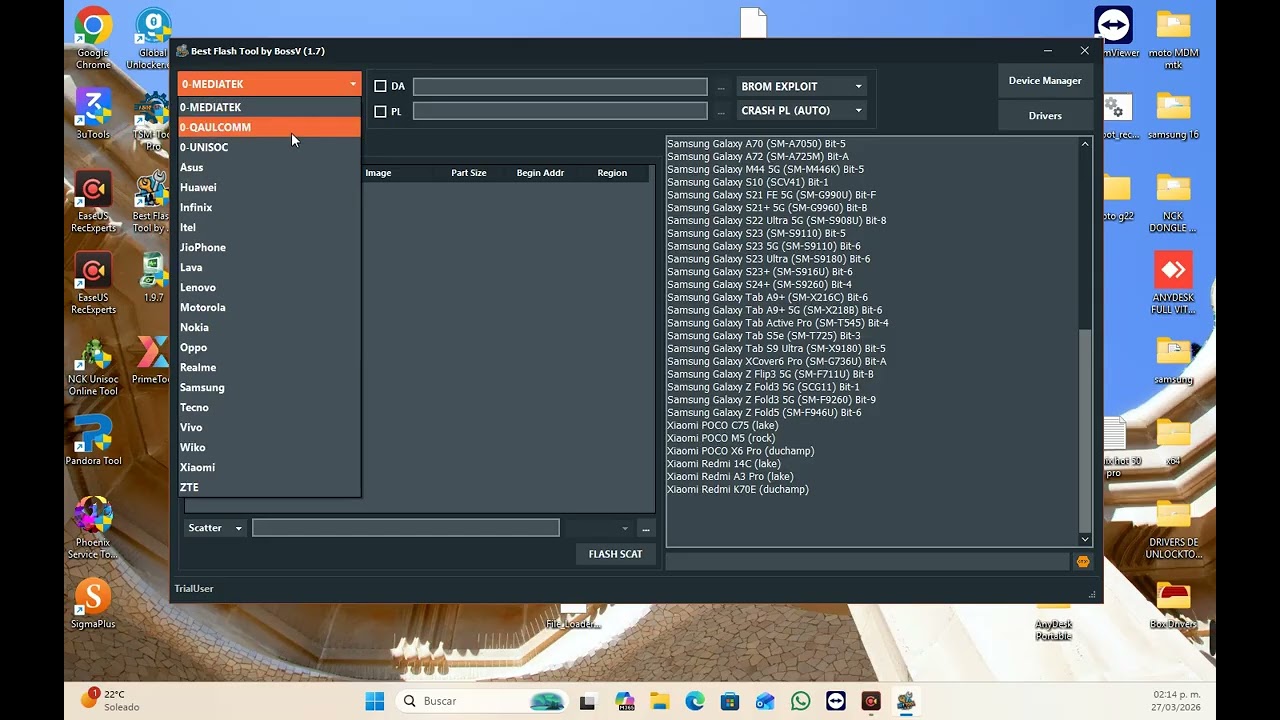The height and width of the screenshot is (720, 1280).
Task: Enable the DA checkbox
Action: point(380,86)
